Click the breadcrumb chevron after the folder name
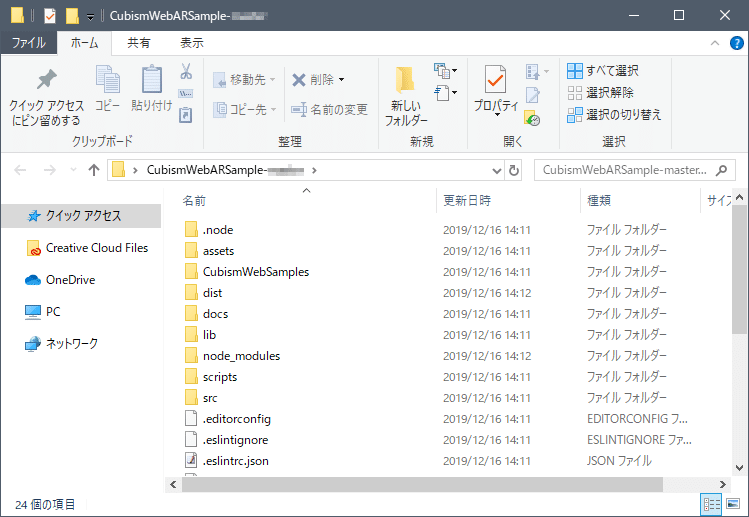Viewport: 749px width, 517px height. click(x=314, y=170)
